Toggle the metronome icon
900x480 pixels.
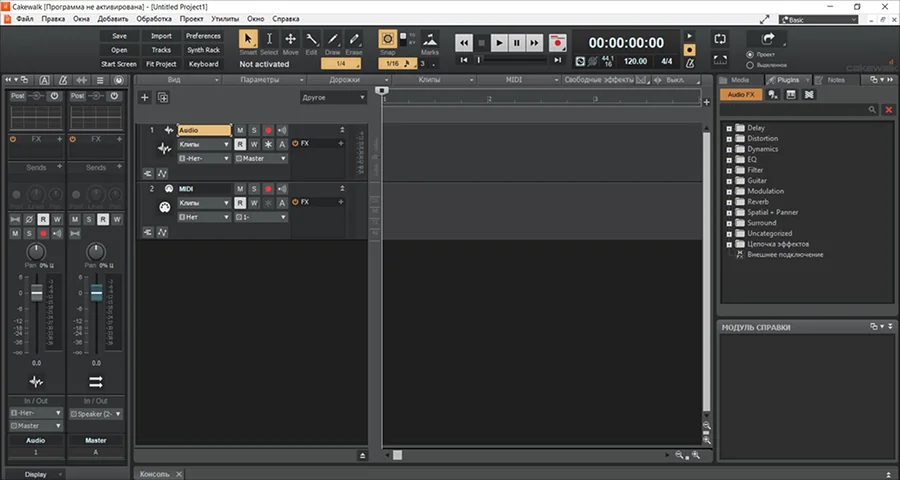(x=690, y=63)
